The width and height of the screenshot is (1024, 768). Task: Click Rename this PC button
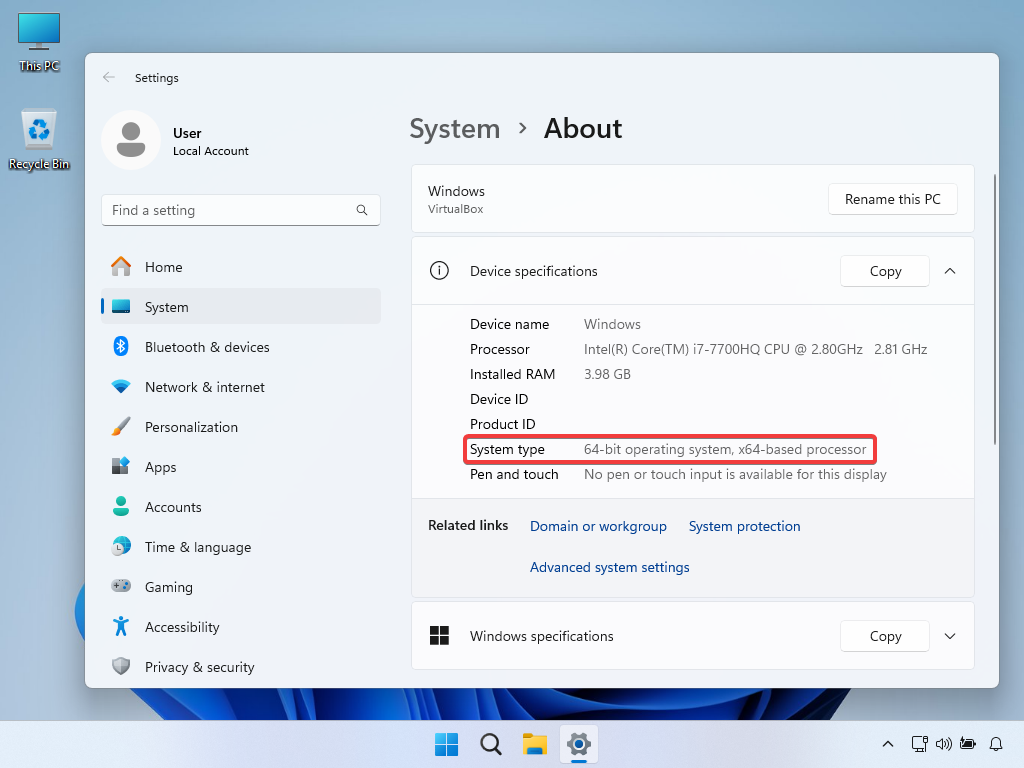pos(892,199)
